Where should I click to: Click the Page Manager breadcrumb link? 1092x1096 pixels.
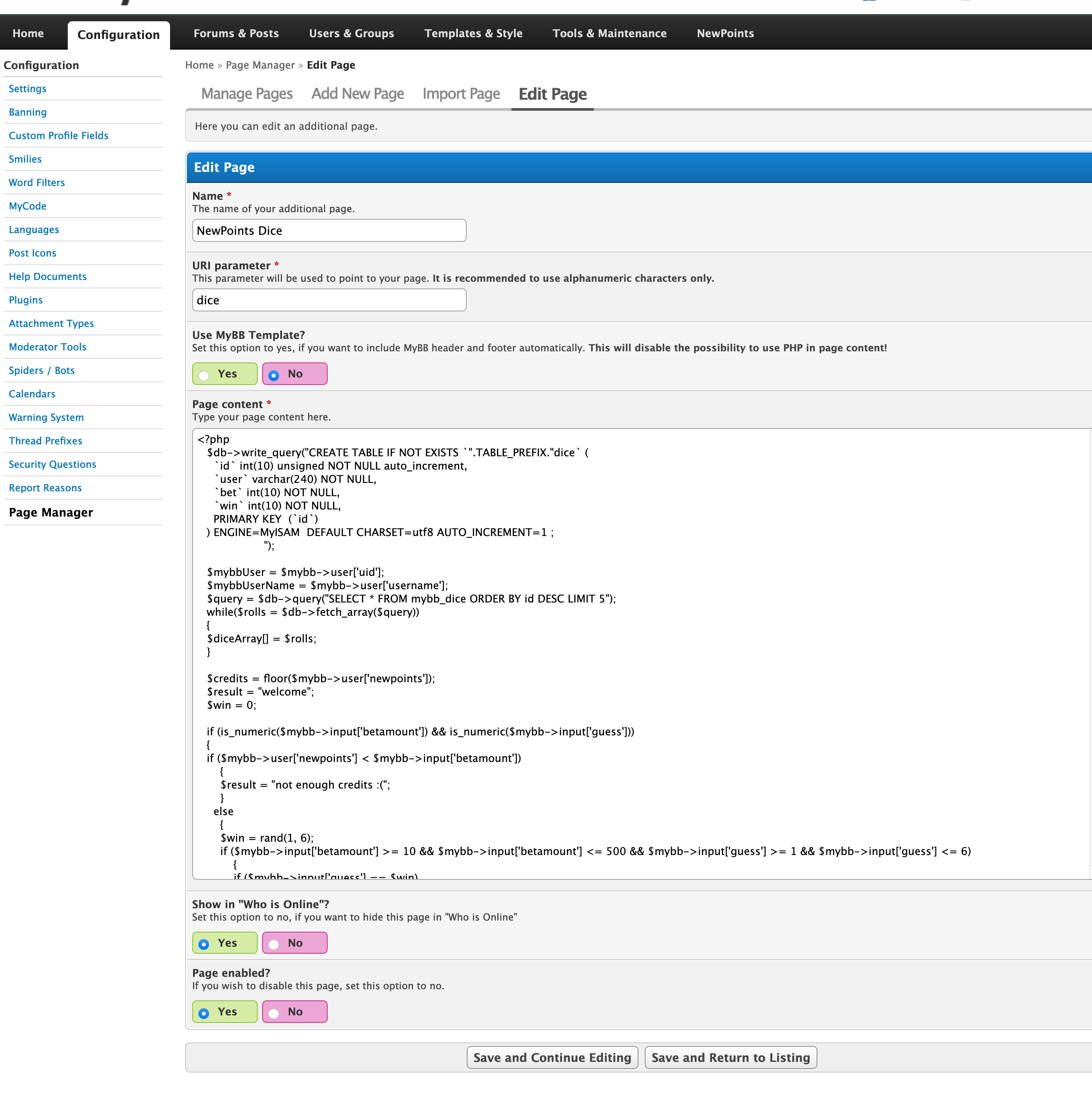pos(260,65)
